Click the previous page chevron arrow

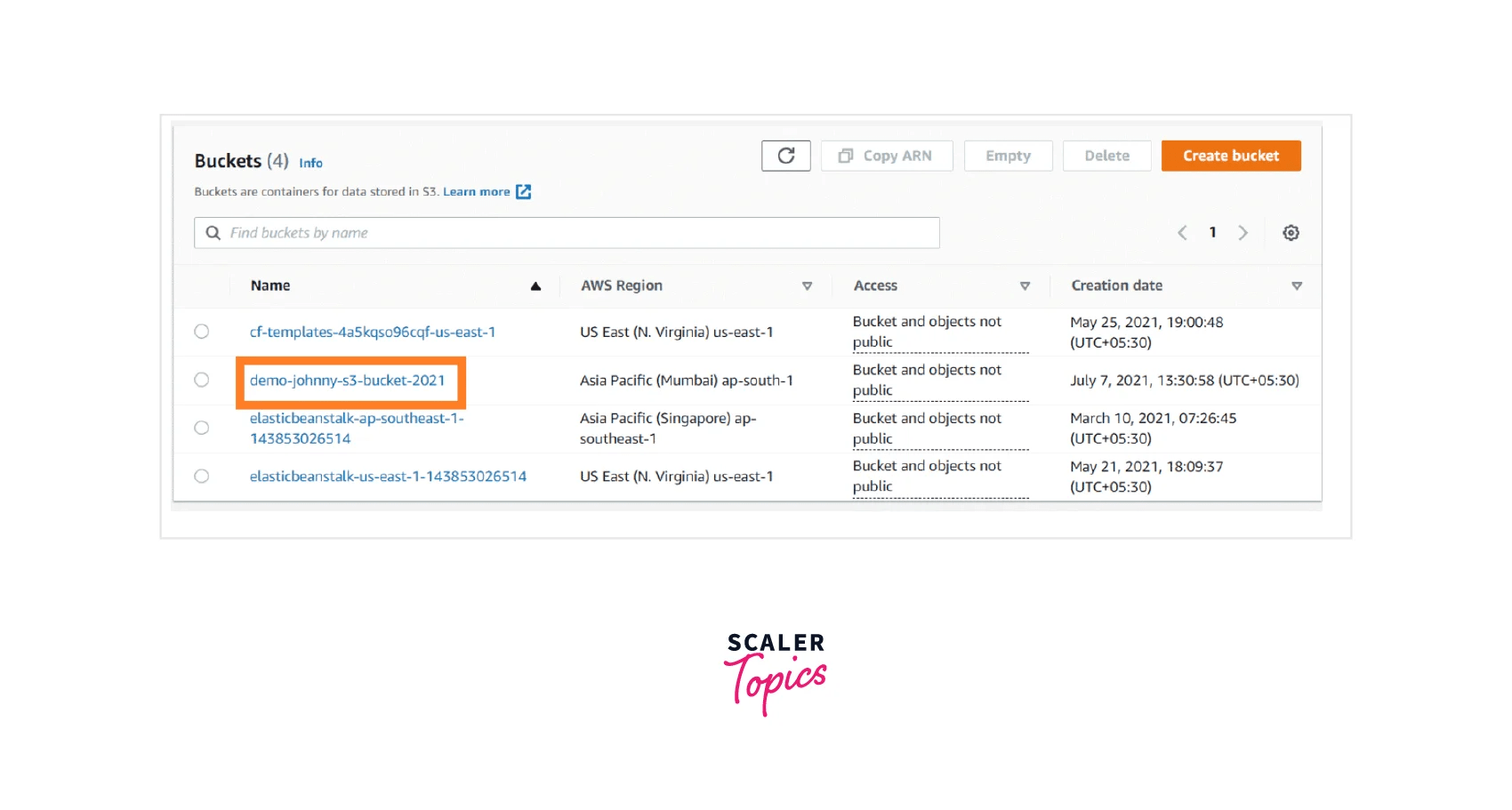[1181, 232]
